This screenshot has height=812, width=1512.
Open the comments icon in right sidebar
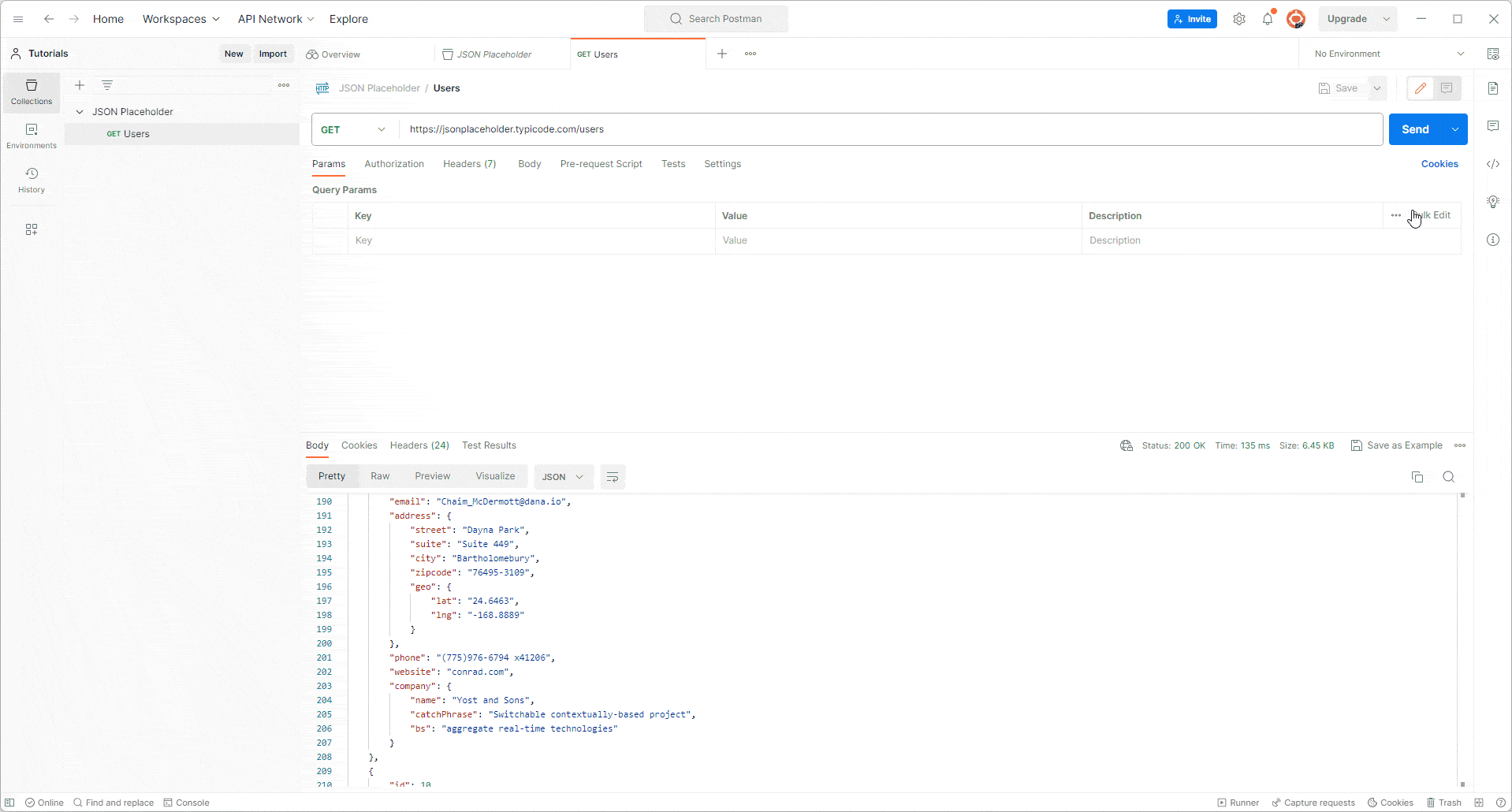(x=1493, y=126)
